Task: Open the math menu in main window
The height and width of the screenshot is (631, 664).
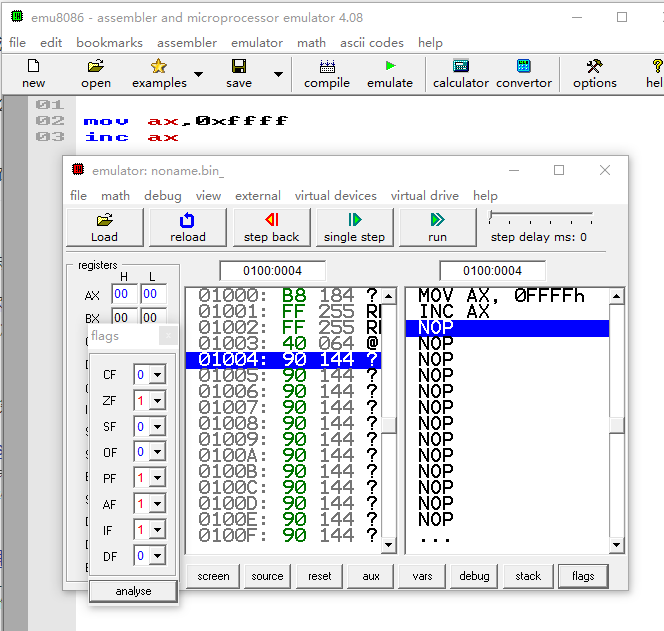Action: tap(311, 43)
